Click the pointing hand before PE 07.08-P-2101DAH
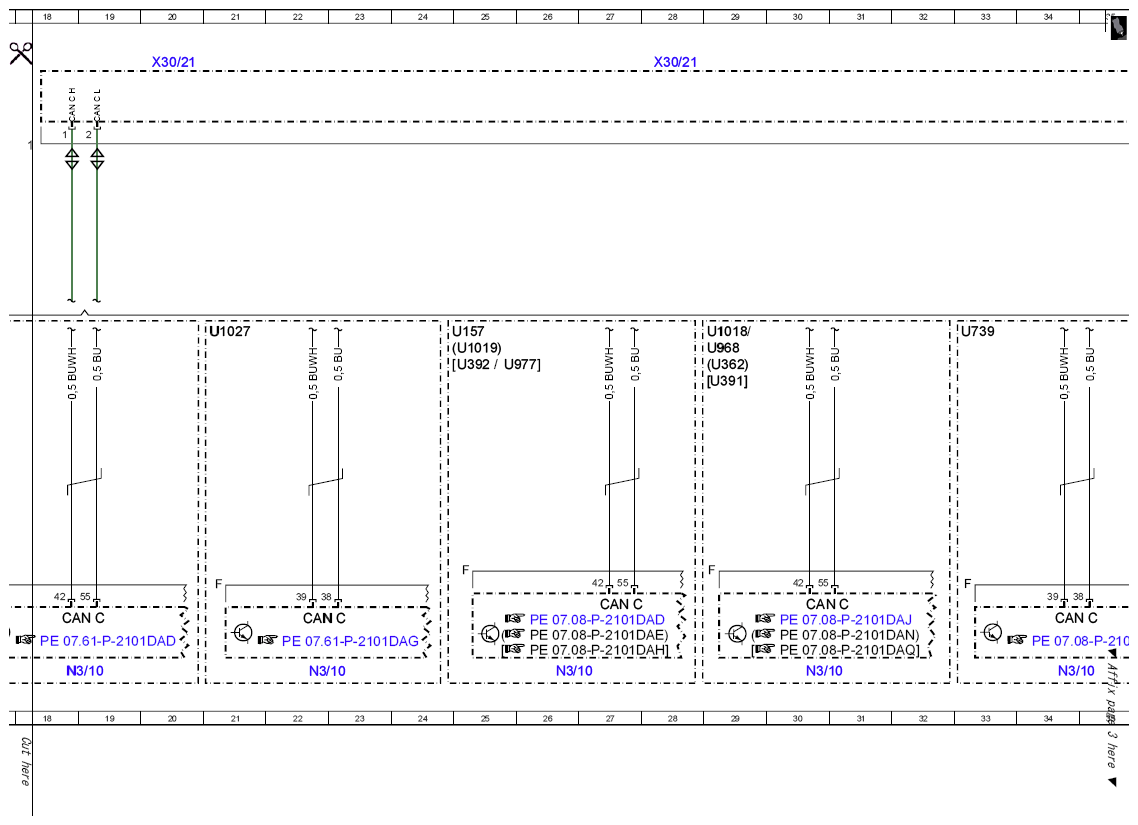Screen dimensions: 1138x825 pyautogui.click(x=515, y=649)
